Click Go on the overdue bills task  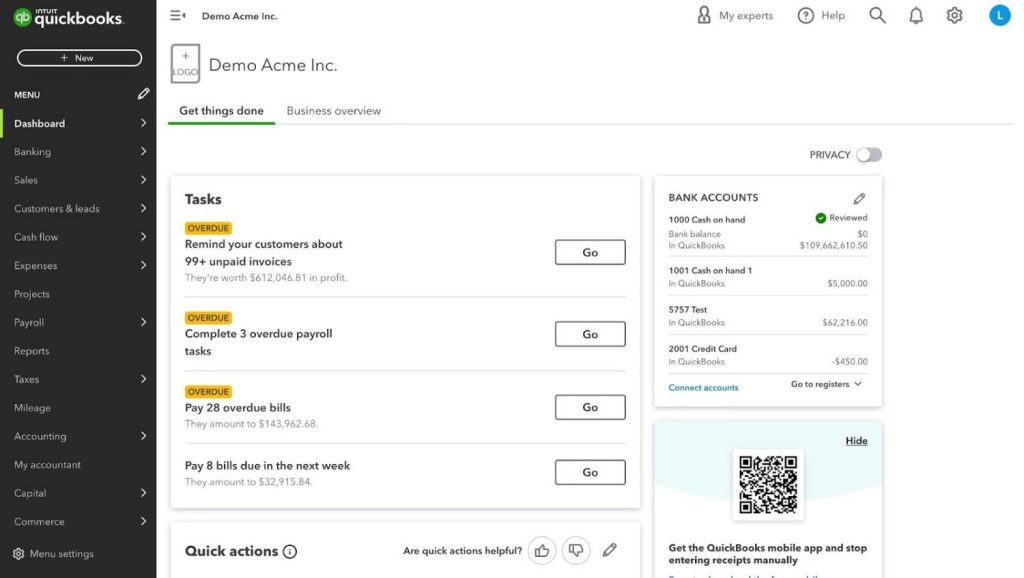click(590, 407)
